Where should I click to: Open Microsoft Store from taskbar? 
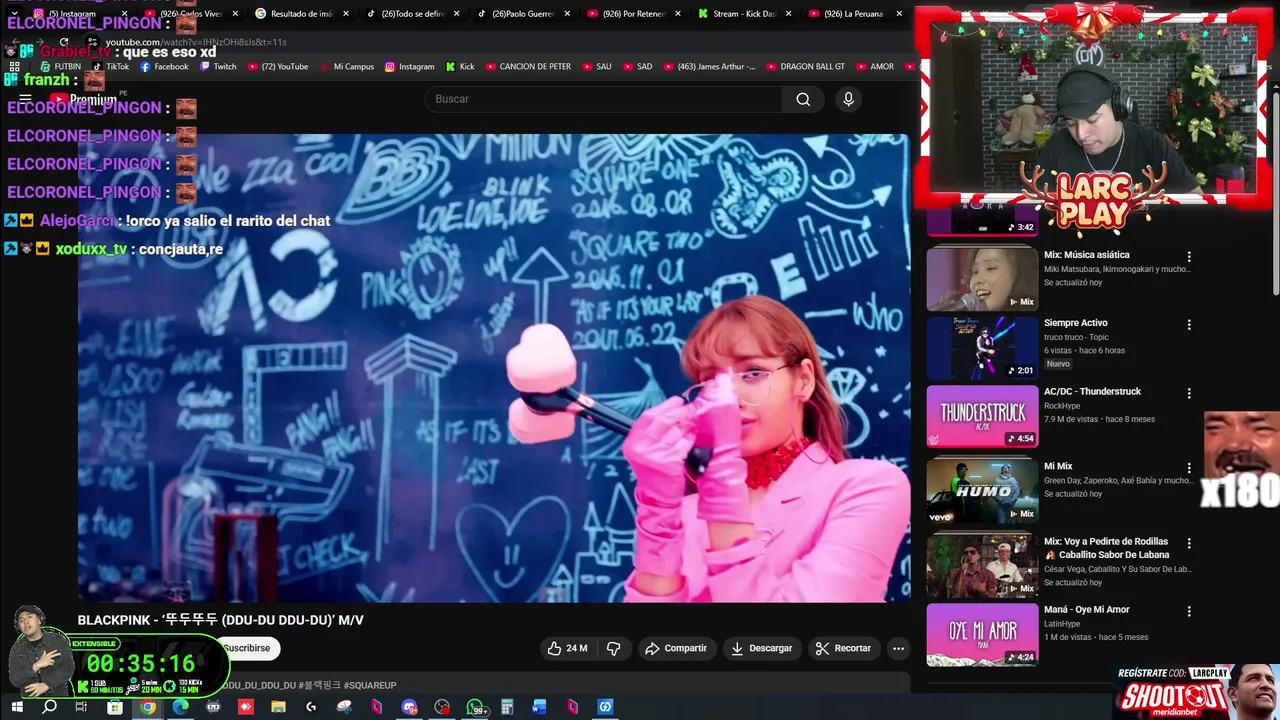(115, 707)
